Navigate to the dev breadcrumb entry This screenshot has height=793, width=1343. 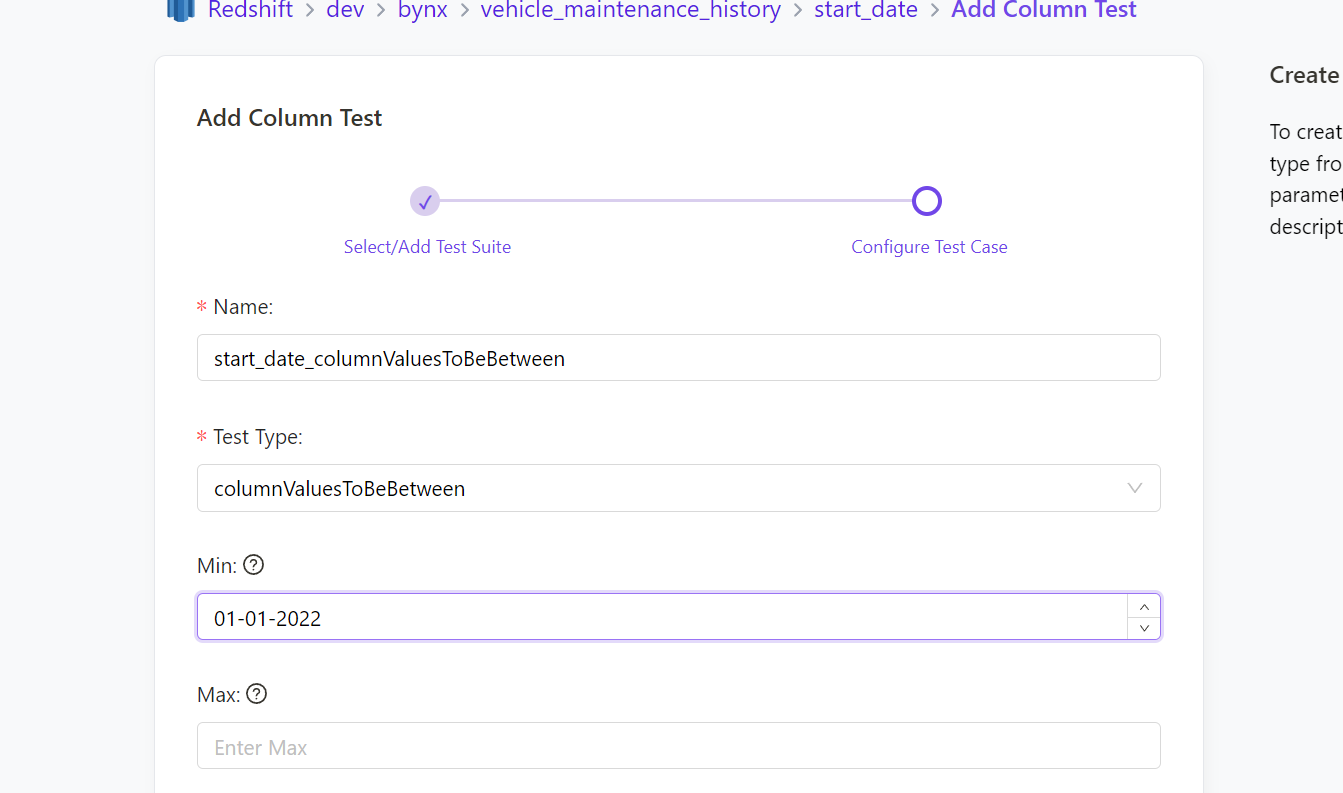point(345,11)
